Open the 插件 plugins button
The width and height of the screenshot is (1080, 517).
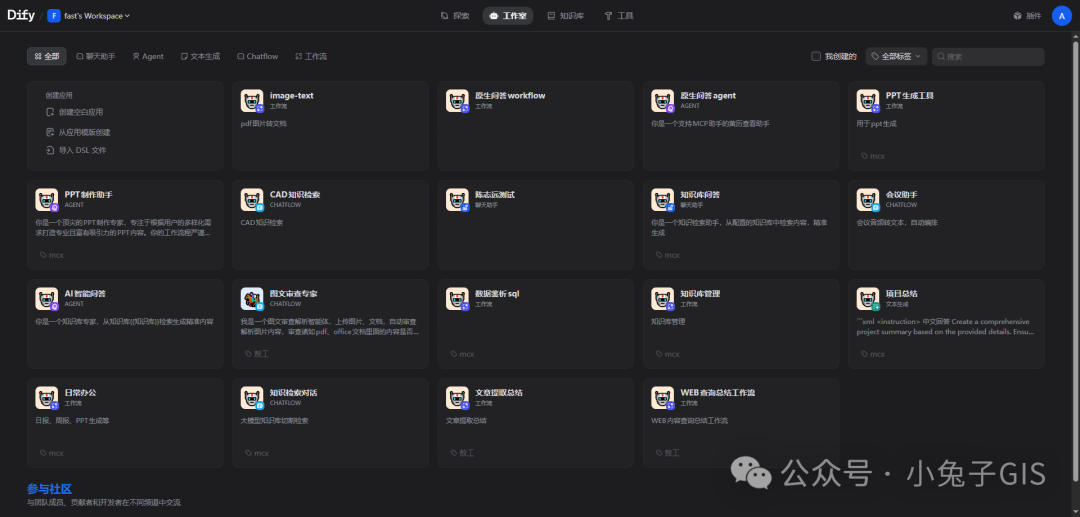[x=1027, y=16]
